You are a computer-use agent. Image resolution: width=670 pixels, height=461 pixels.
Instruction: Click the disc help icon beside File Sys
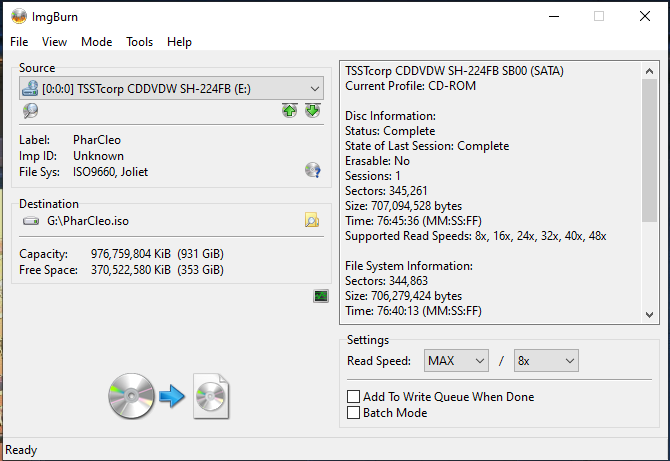click(x=313, y=171)
